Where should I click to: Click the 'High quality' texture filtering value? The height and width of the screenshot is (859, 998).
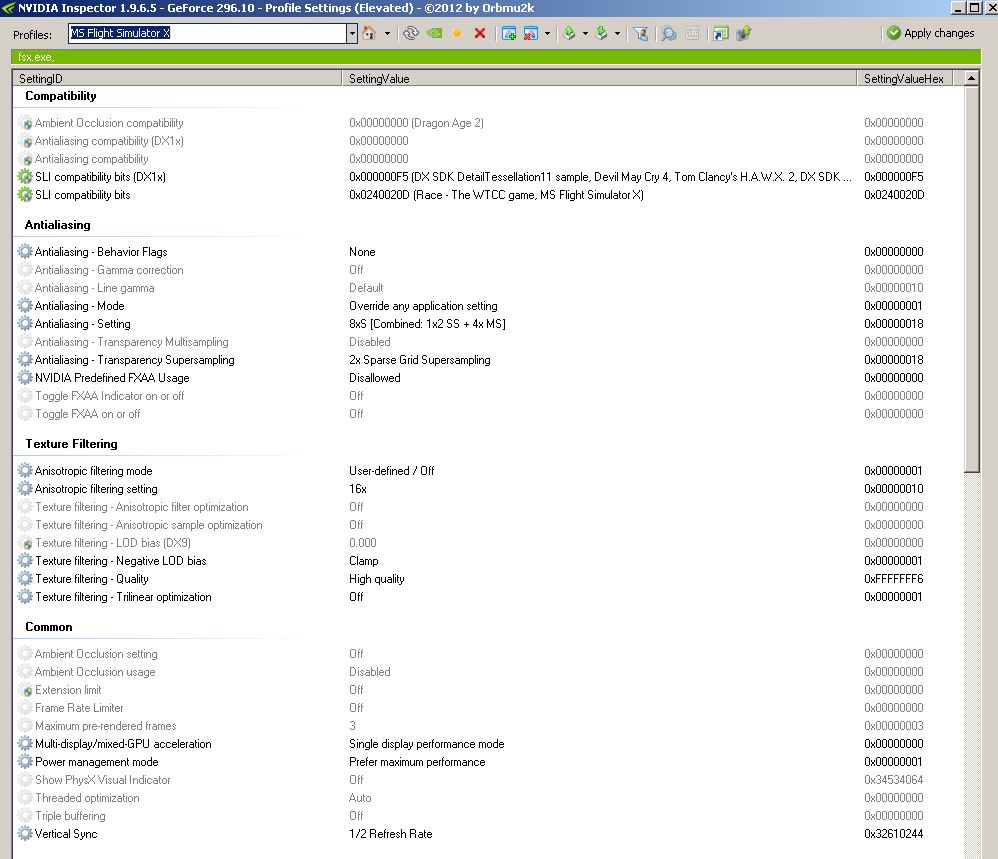(376, 579)
